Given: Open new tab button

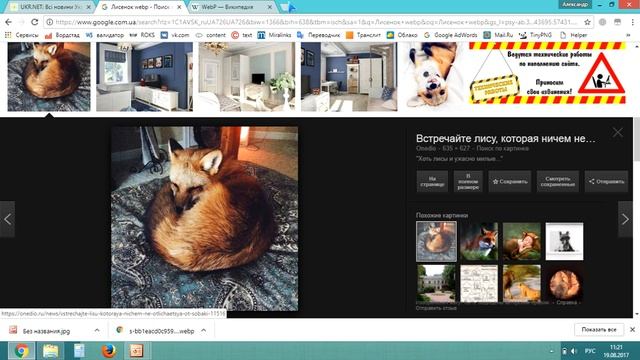Looking at the screenshot, I should click(287, 7).
